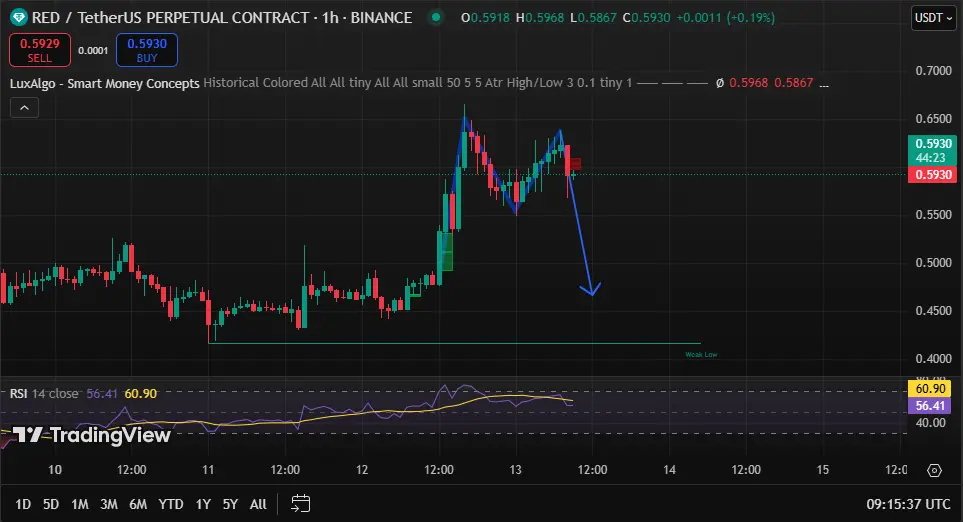Click the 0.0001 spread value
This screenshot has width=963, height=522.
[93, 50]
